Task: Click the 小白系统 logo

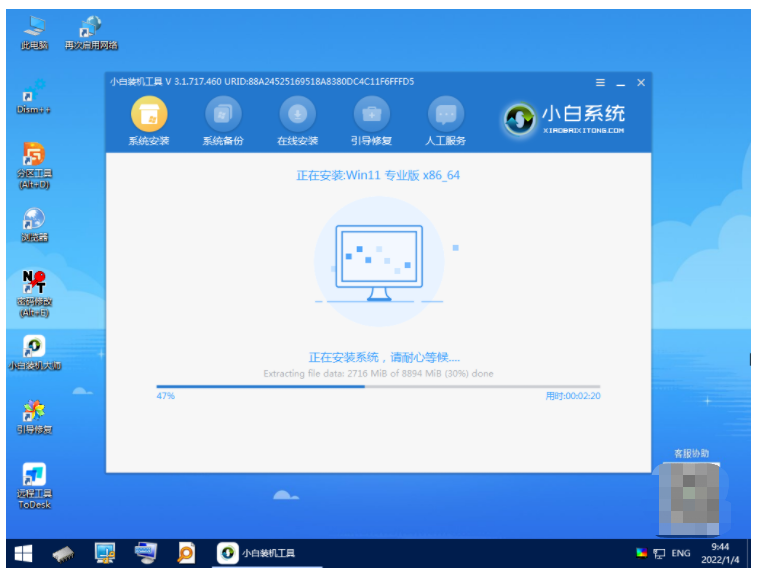Action: click(565, 119)
